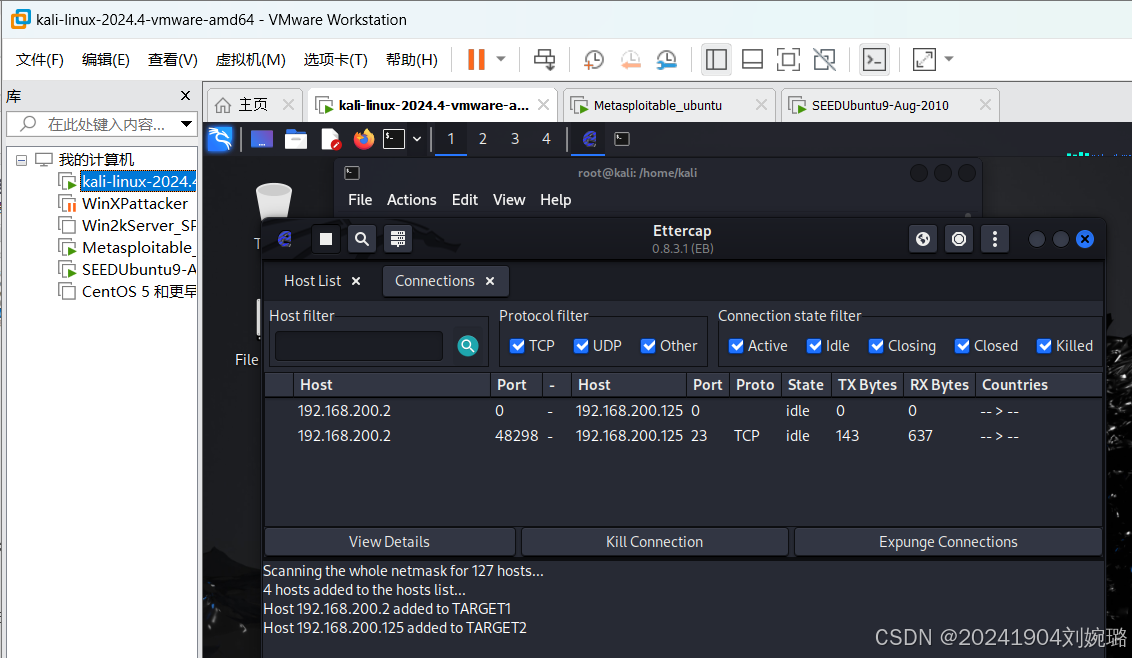1132x658 pixels.
Task: Uncheck the Other protocol filter
Action: [648, 346]
